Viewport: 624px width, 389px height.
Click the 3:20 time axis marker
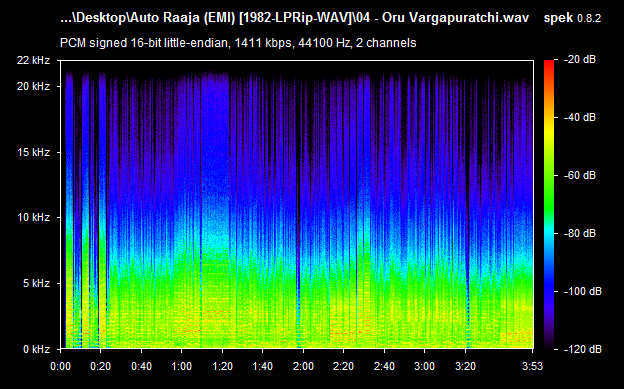pyautogui.click(x=465, y=366)
